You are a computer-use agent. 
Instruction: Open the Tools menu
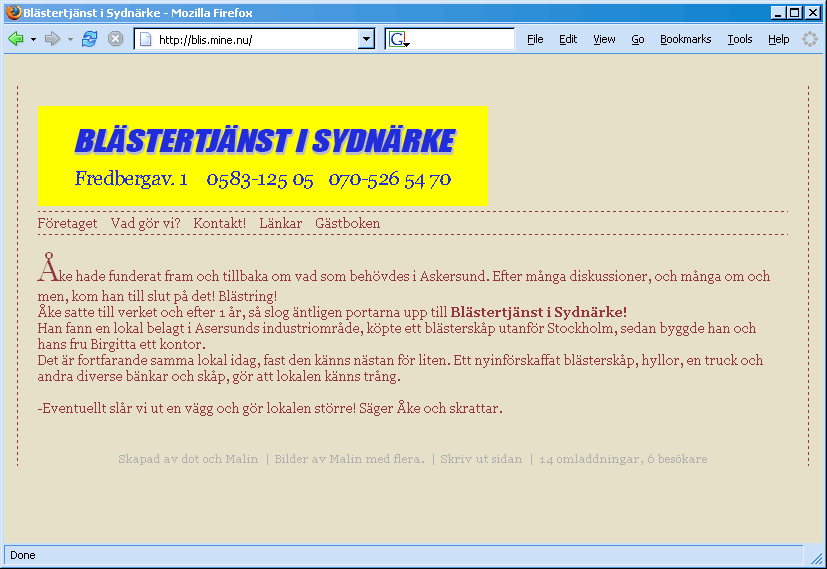[739, 39]
